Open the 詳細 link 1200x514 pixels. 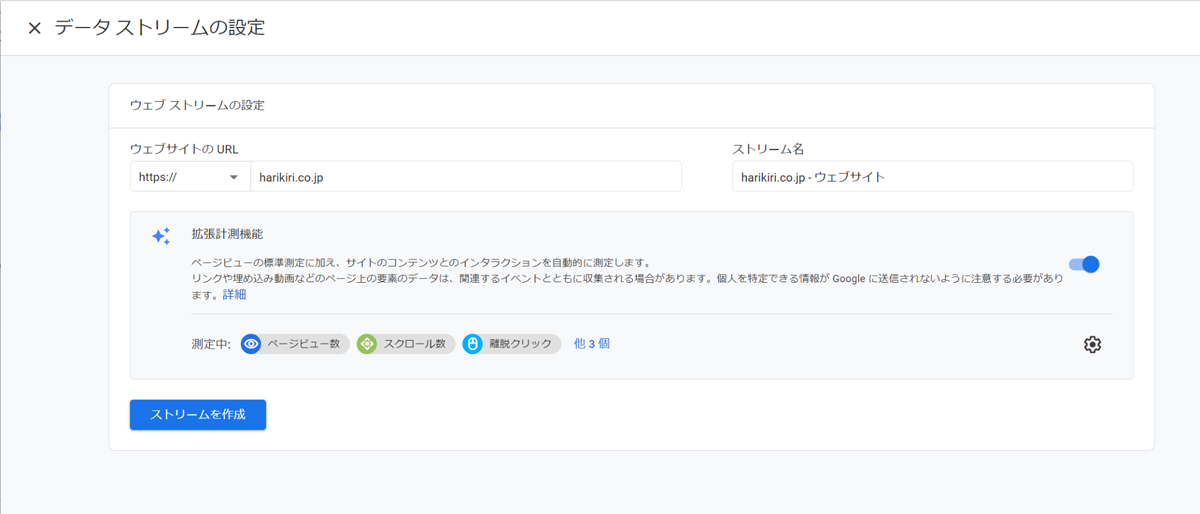234,295
